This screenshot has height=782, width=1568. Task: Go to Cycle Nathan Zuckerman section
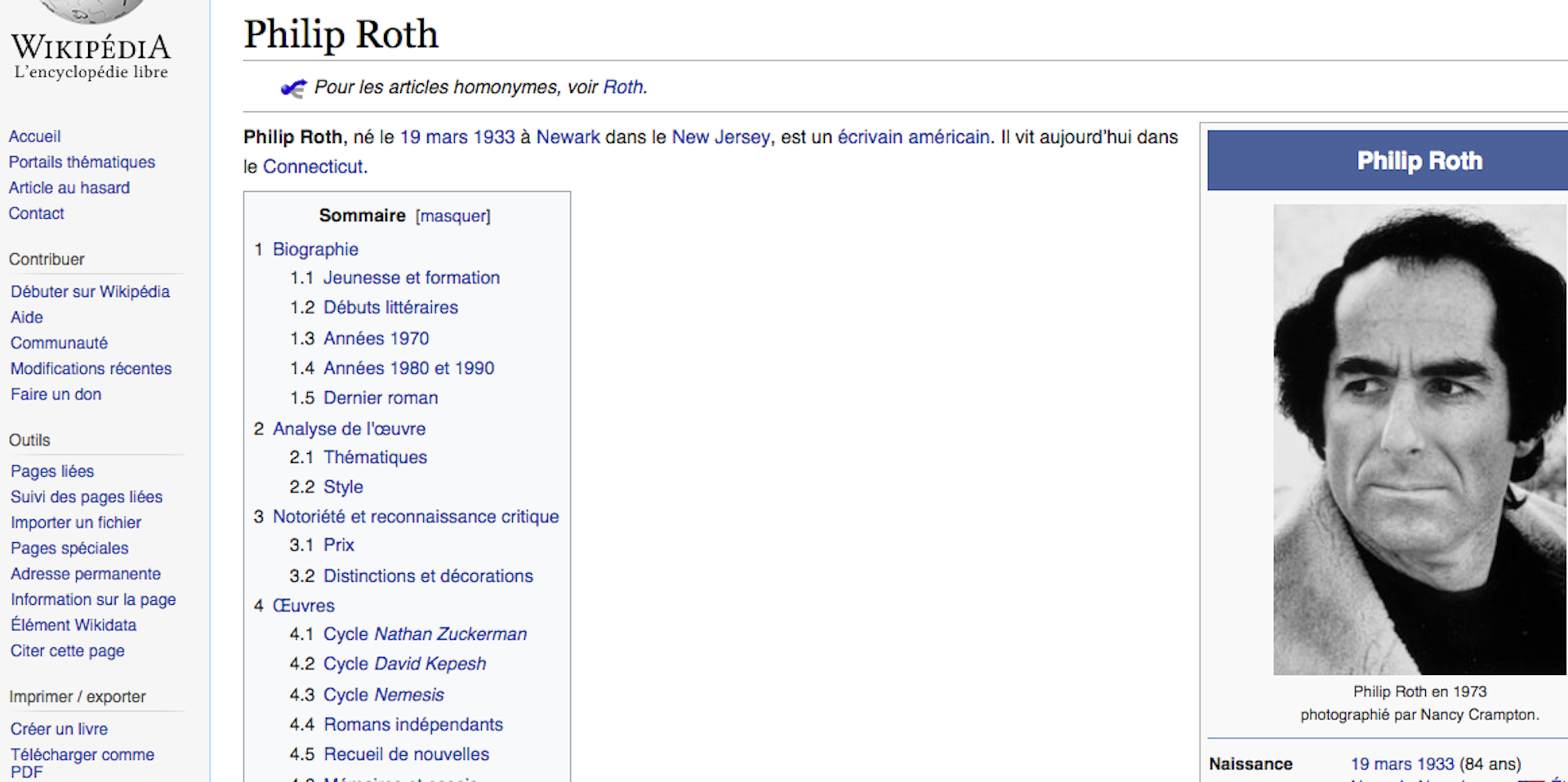click(x=425, y=634)
